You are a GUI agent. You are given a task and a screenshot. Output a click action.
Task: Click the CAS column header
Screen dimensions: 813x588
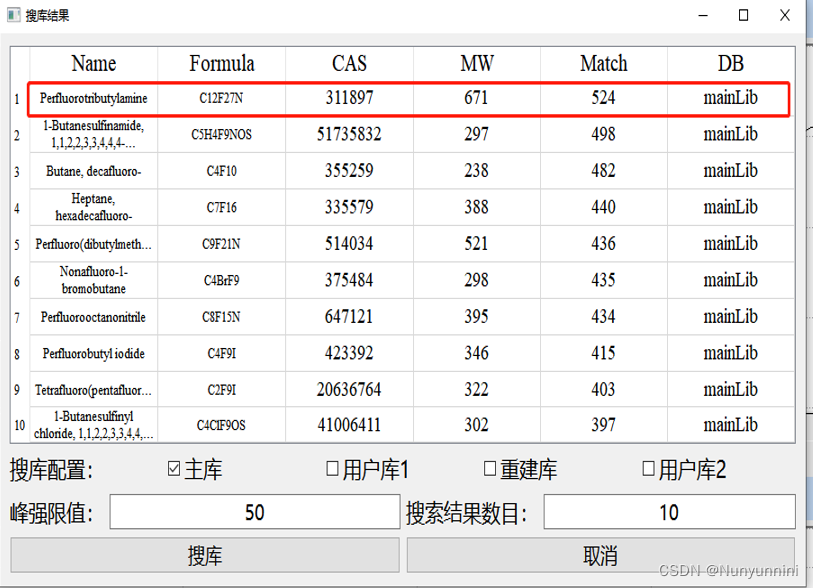pyautogui.click(x=348, y=63)
